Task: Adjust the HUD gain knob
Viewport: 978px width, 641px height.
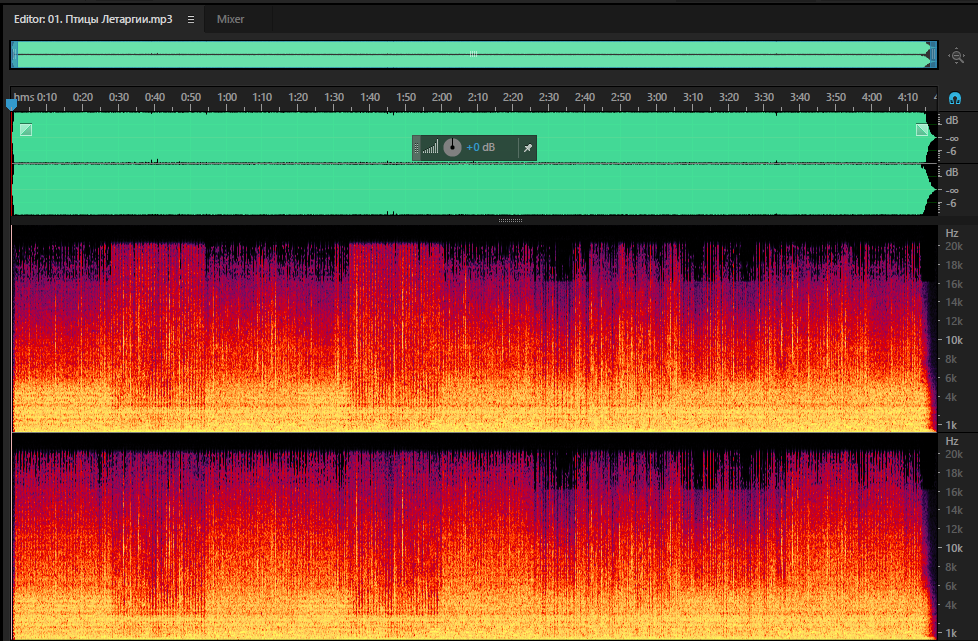Action: (x=452, y=148)
